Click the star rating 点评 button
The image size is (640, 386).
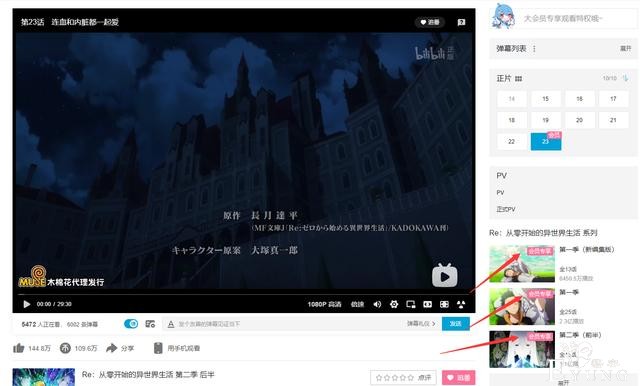click(403, 378)
